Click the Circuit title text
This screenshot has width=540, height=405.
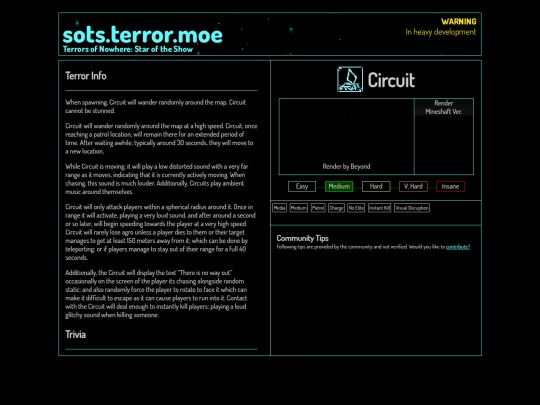(391, 80)
